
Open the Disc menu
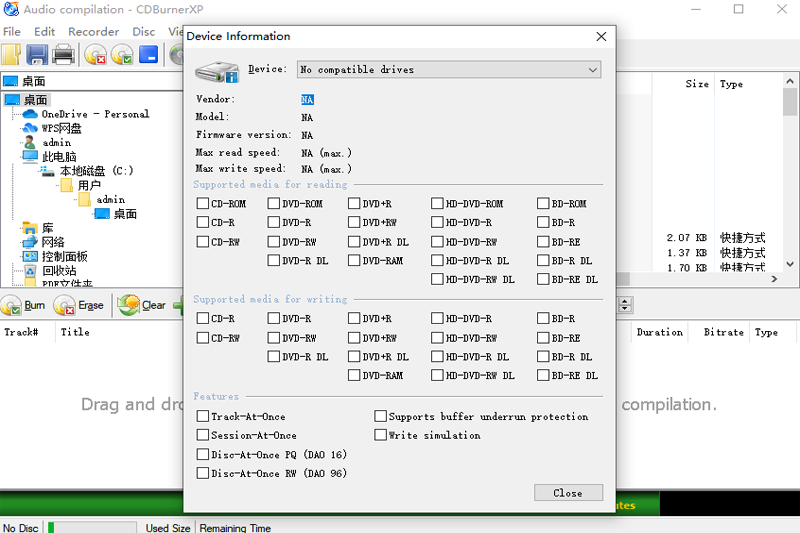click(143, 32)
